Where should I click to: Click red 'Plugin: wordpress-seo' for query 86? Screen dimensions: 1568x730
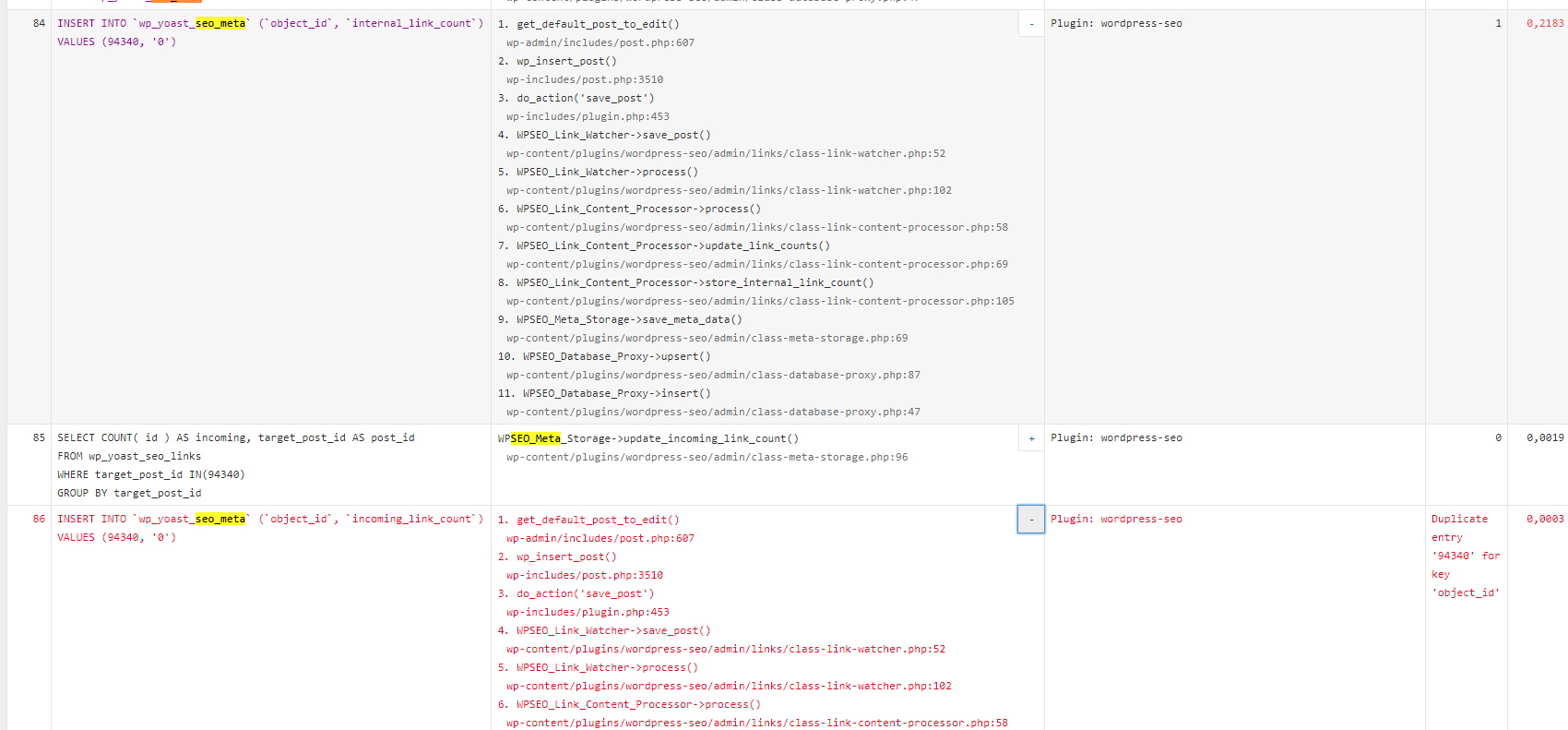pos(1116,520)
